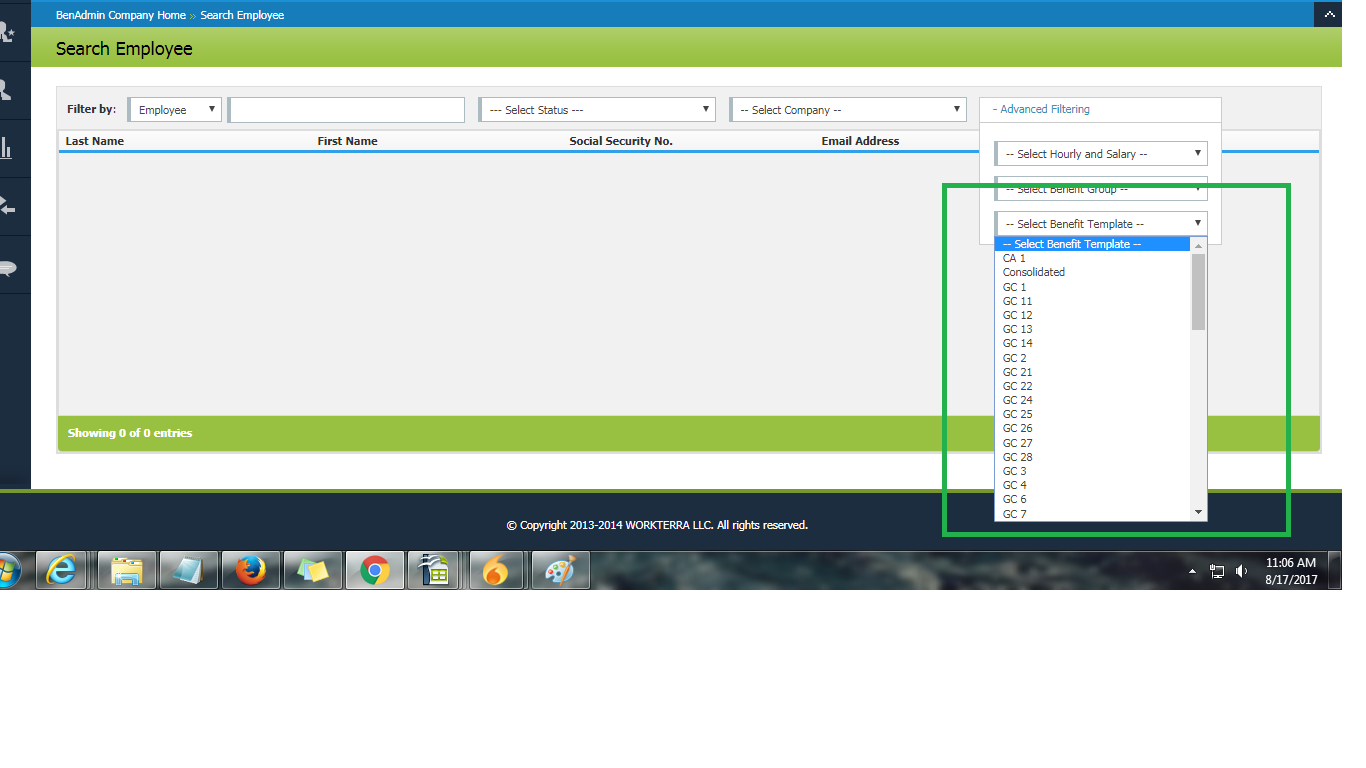1366x768 pixels.
Task: Open Internet Explorer from the taskbar
Action: click(62, 570)
